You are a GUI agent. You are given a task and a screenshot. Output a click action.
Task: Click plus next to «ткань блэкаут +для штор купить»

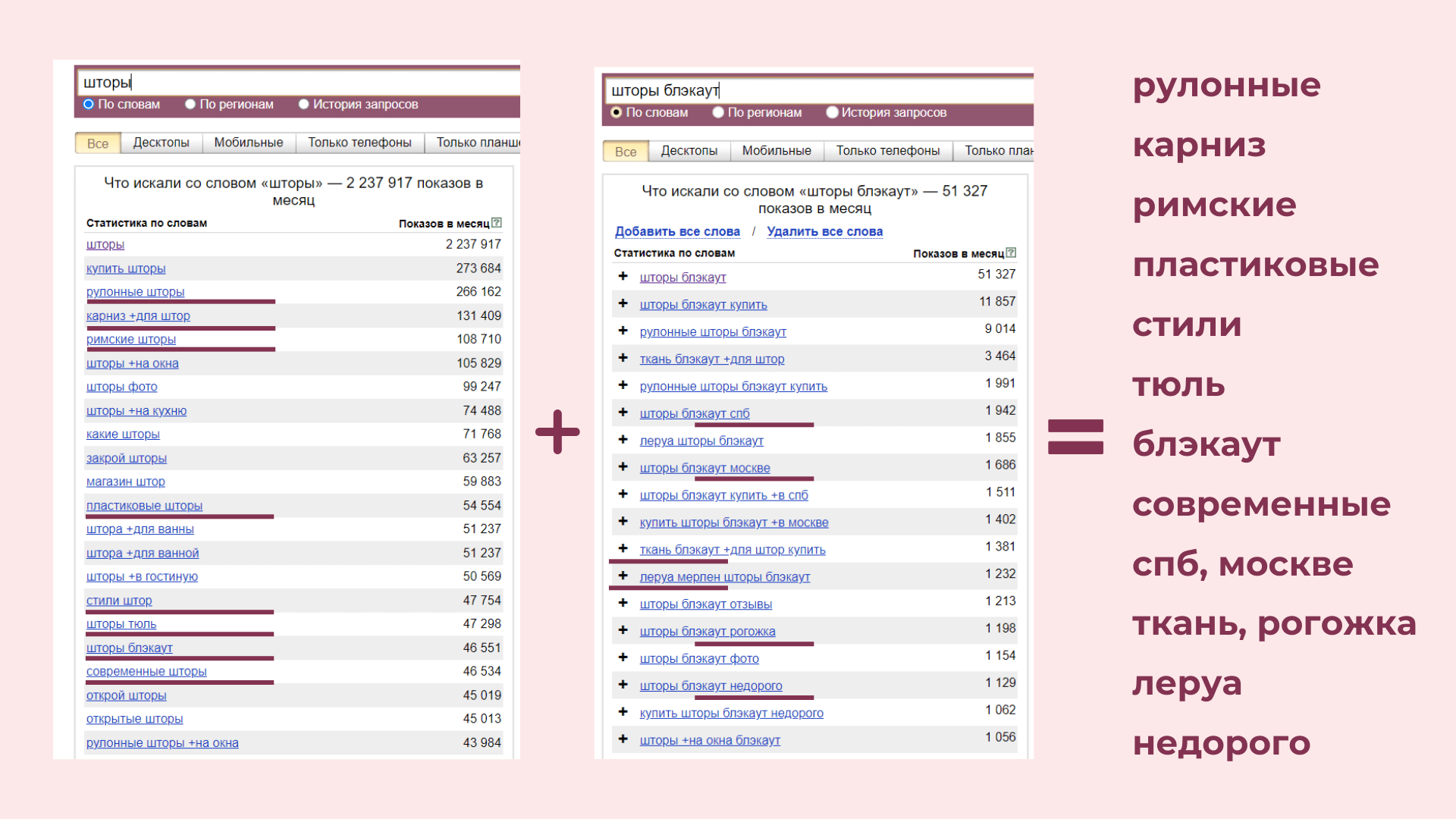pyautogui.click(x=623, y=548)
